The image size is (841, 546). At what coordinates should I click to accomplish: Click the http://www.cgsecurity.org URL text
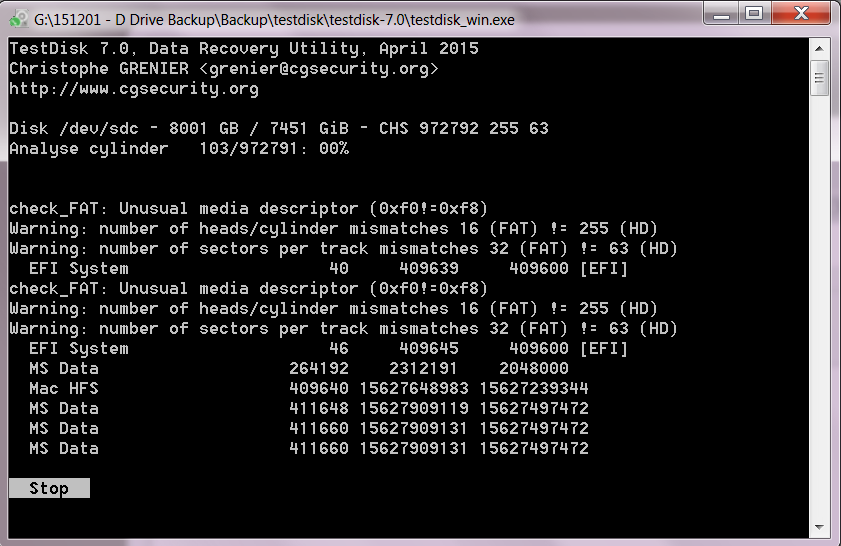134,88
